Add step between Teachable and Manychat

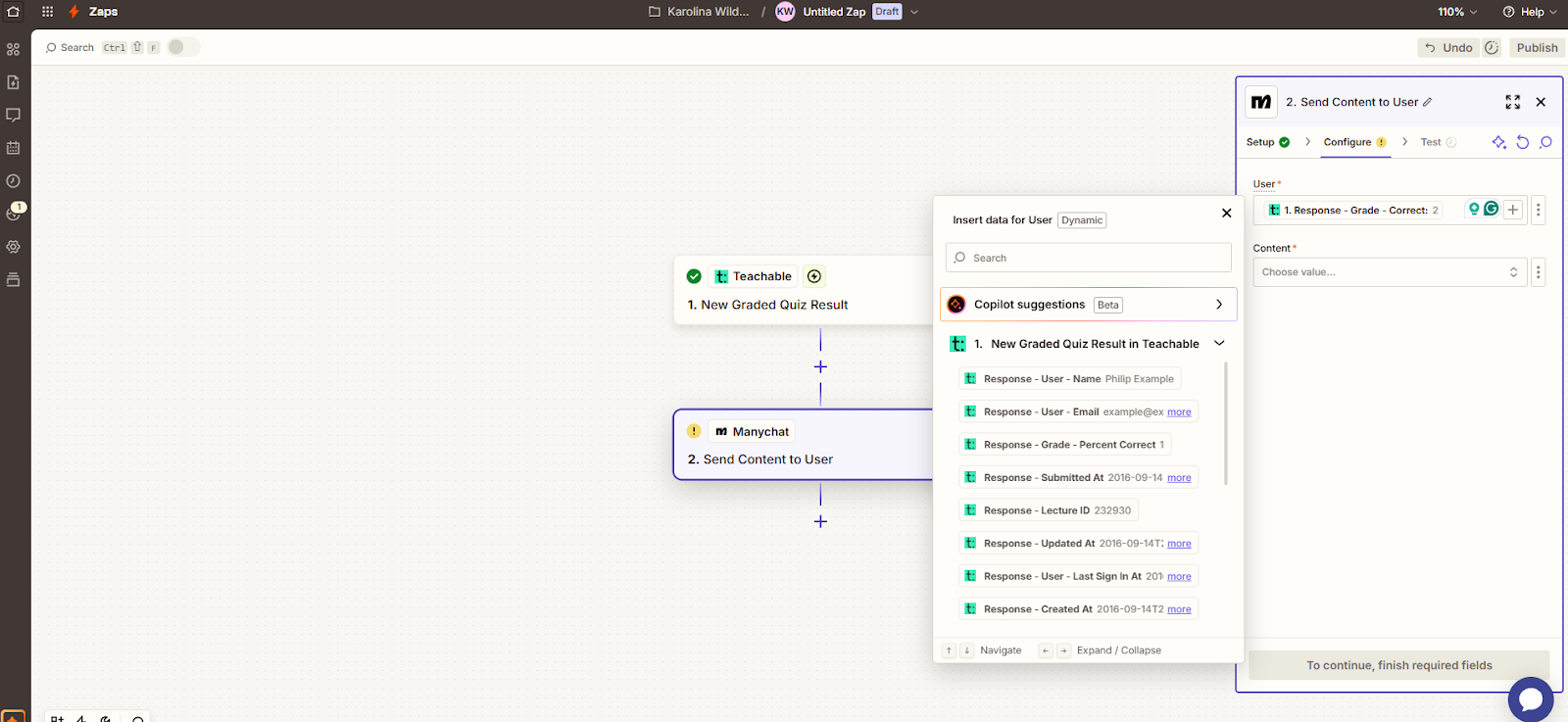(x=820, y=366)
